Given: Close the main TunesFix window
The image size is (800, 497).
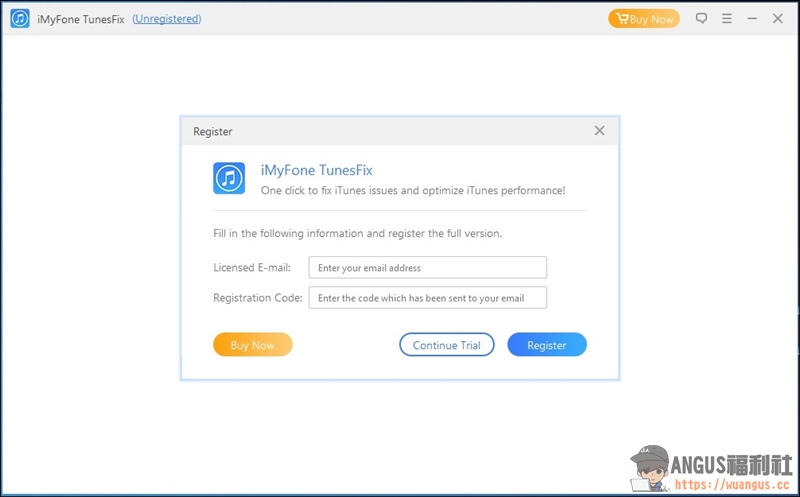Looking at the screenshot, I should pyautogui.click(x=778, y=19).
